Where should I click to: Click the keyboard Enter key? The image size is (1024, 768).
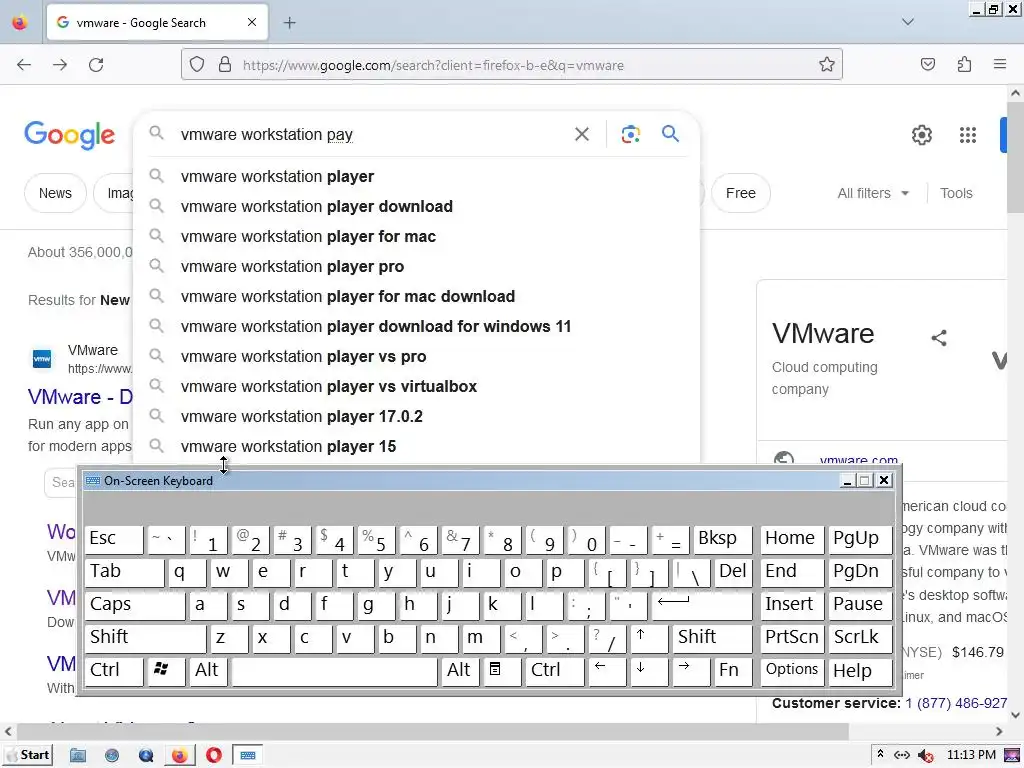coord(702,605)
